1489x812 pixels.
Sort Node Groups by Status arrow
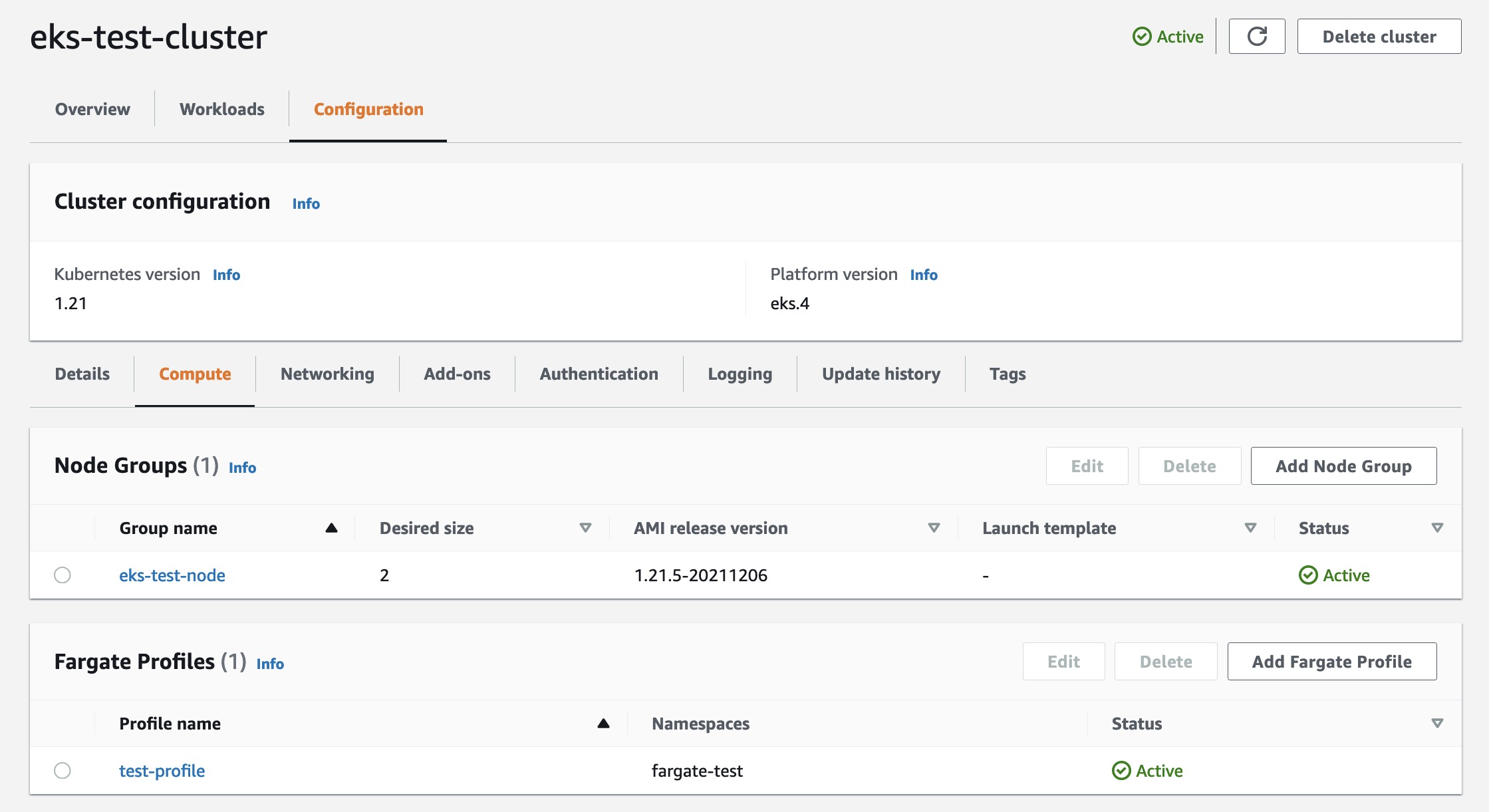pos(1437,528)
